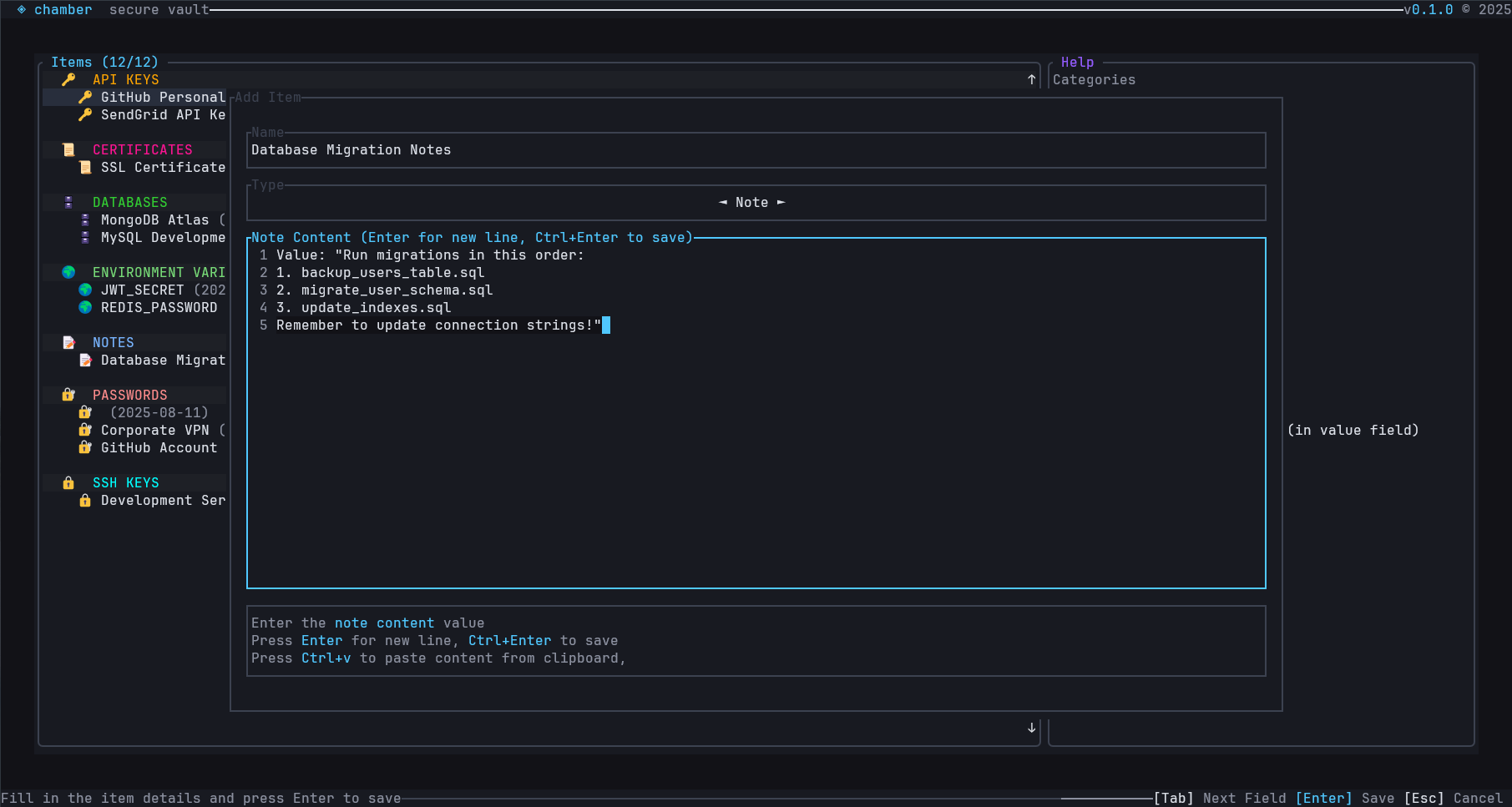Screen dimensions: 1512x807
Task: Click inside the Note Content text area
Action: point(756,413)
